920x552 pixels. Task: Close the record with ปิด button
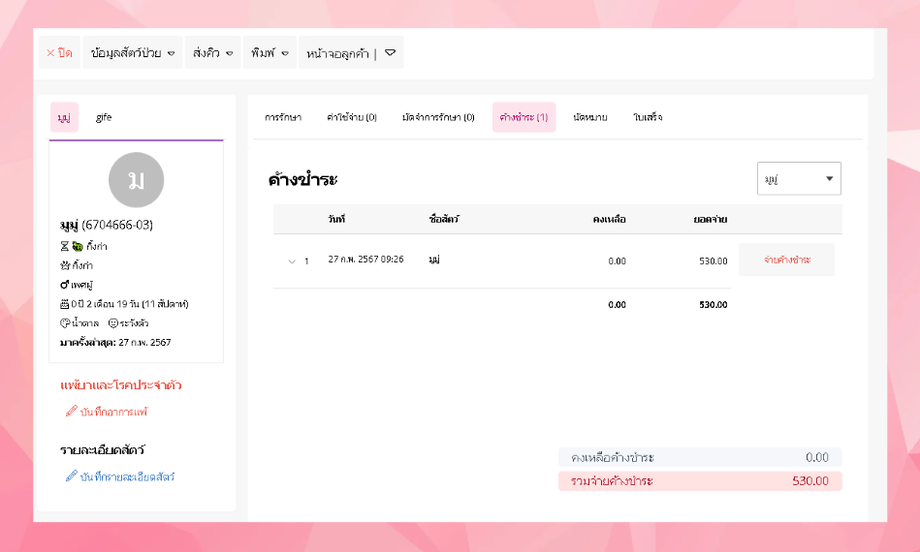tap(59, 53)
